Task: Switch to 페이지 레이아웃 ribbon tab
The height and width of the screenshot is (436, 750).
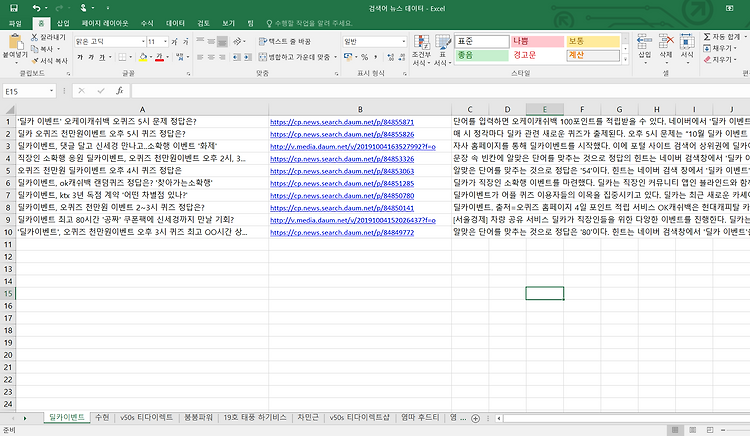Action: pyautogui.click(x=105, y=23)
